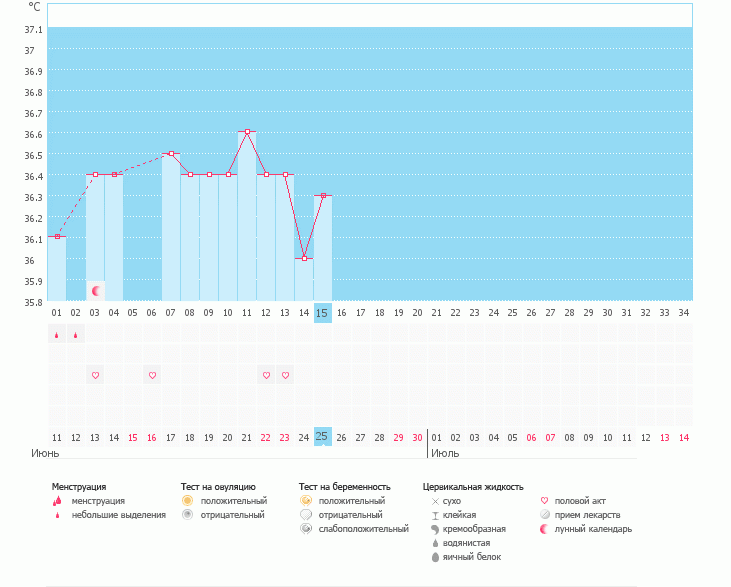Select highlighted cycle day 15
731x587 pixels.
322,313
